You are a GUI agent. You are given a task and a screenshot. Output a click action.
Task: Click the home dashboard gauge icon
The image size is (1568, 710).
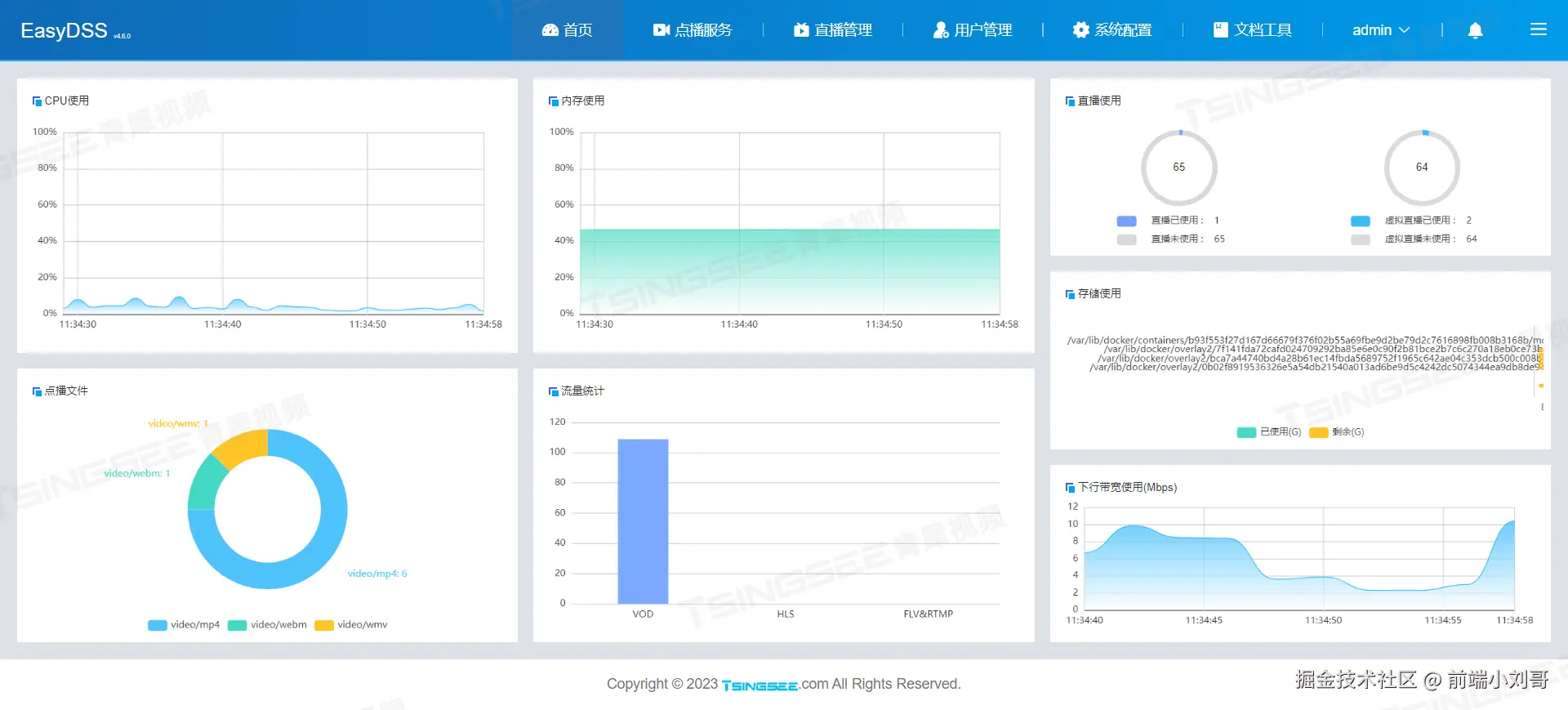click(550, 30)
